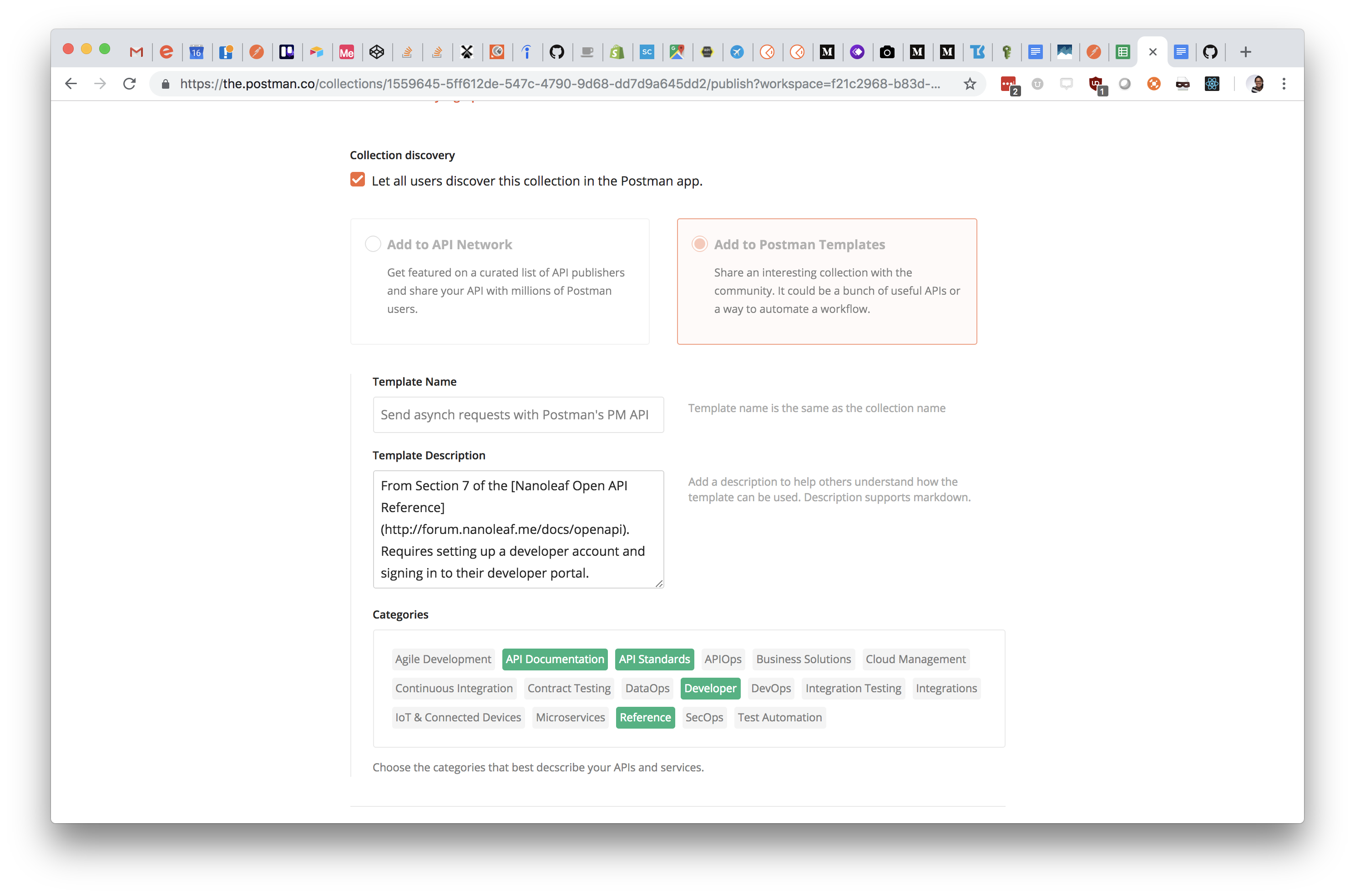Open the Trello bookmark icon

(x=287, y=52)
